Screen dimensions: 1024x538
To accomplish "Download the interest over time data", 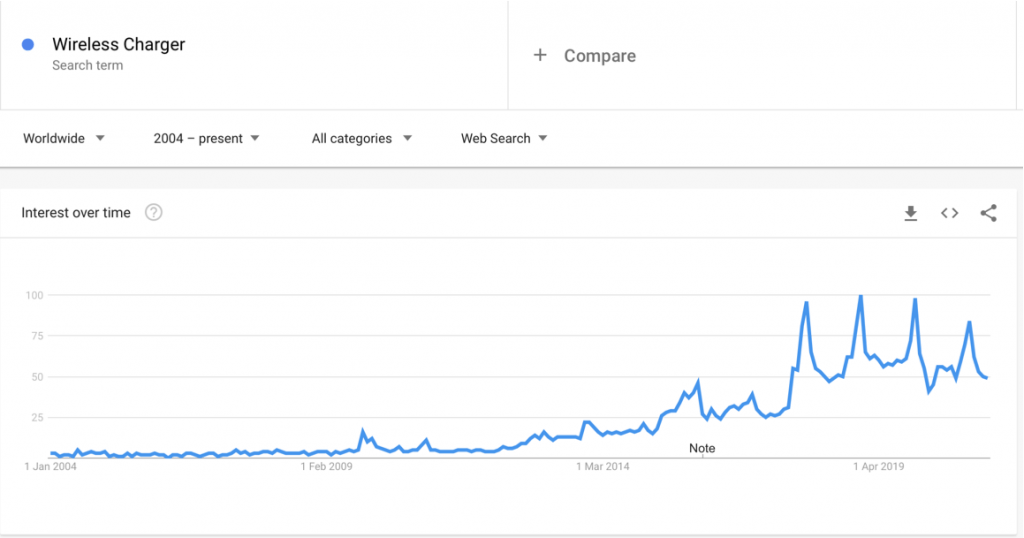I will coord(910,213).
